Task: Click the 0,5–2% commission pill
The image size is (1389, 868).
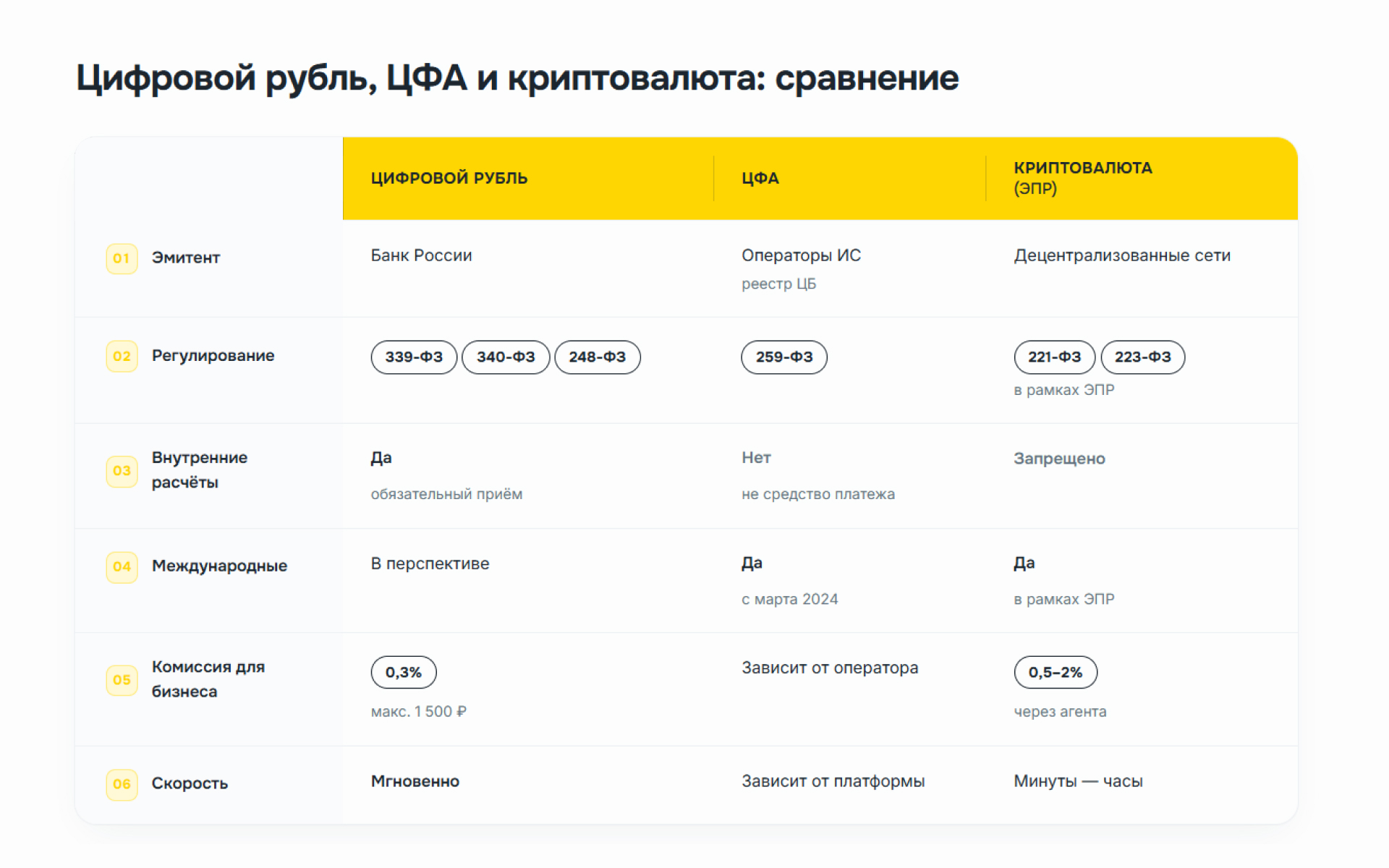Action: (x=1055, y=673)
